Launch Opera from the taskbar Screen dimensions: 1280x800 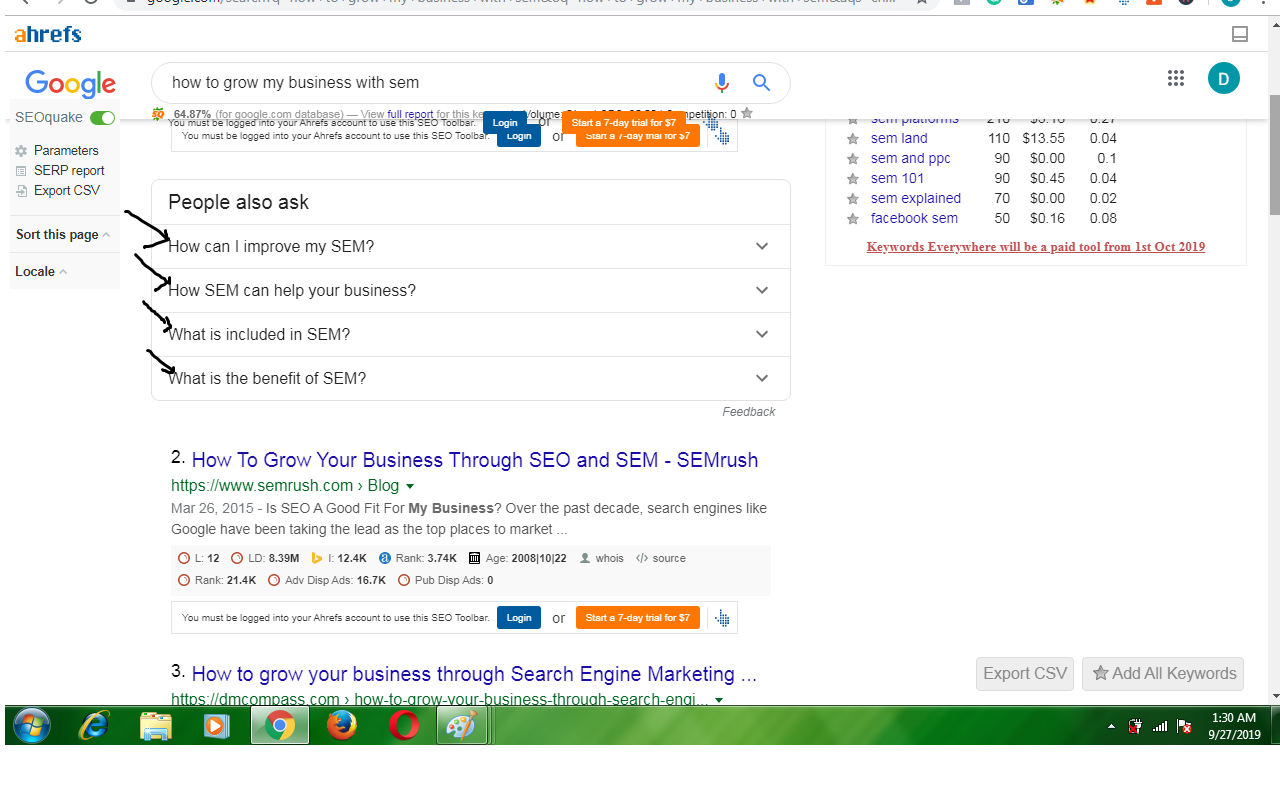coord(404,725)
